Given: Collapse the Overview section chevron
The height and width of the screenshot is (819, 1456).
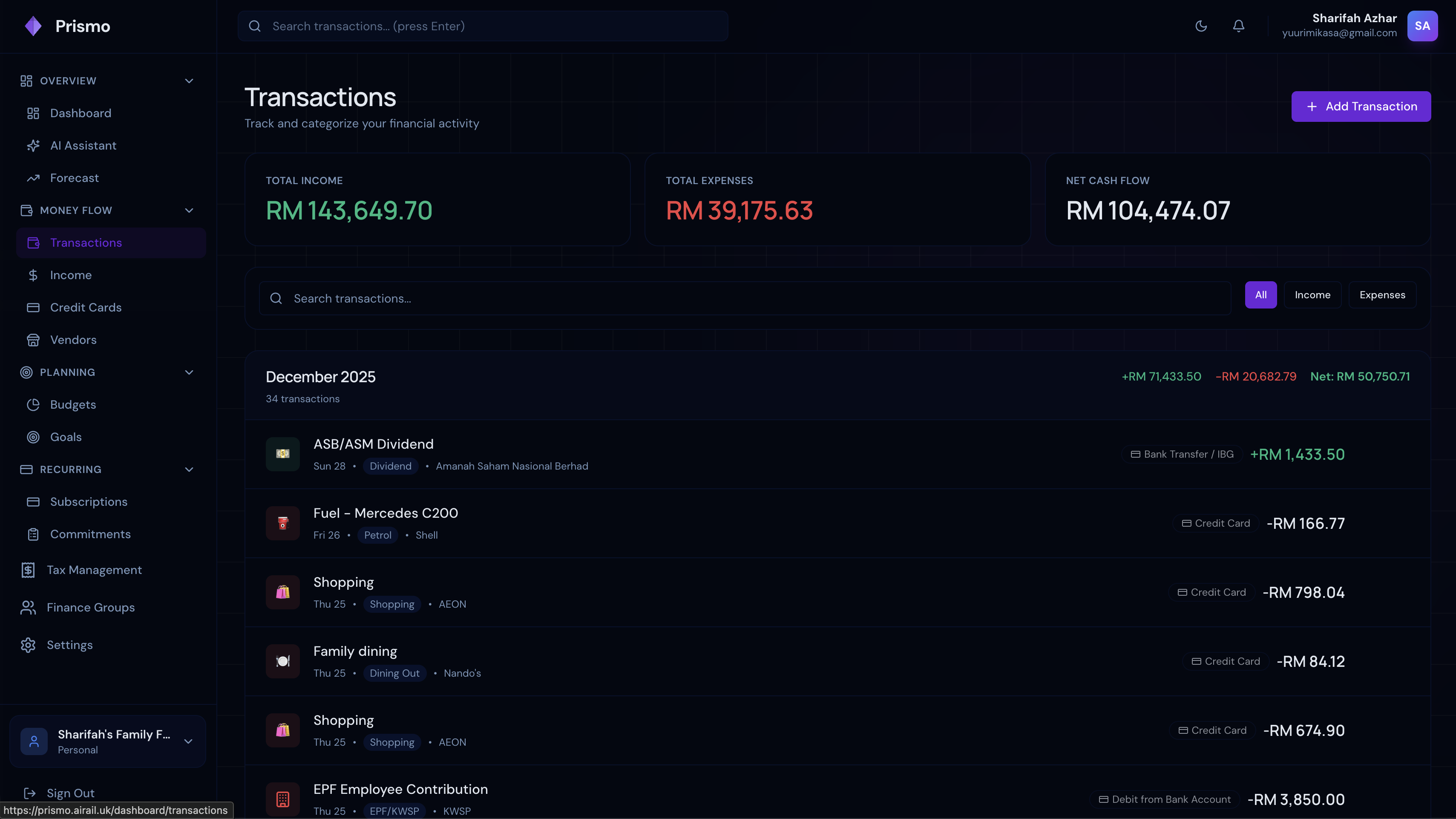Looking at the screenshot, I should tap(189, 81).
